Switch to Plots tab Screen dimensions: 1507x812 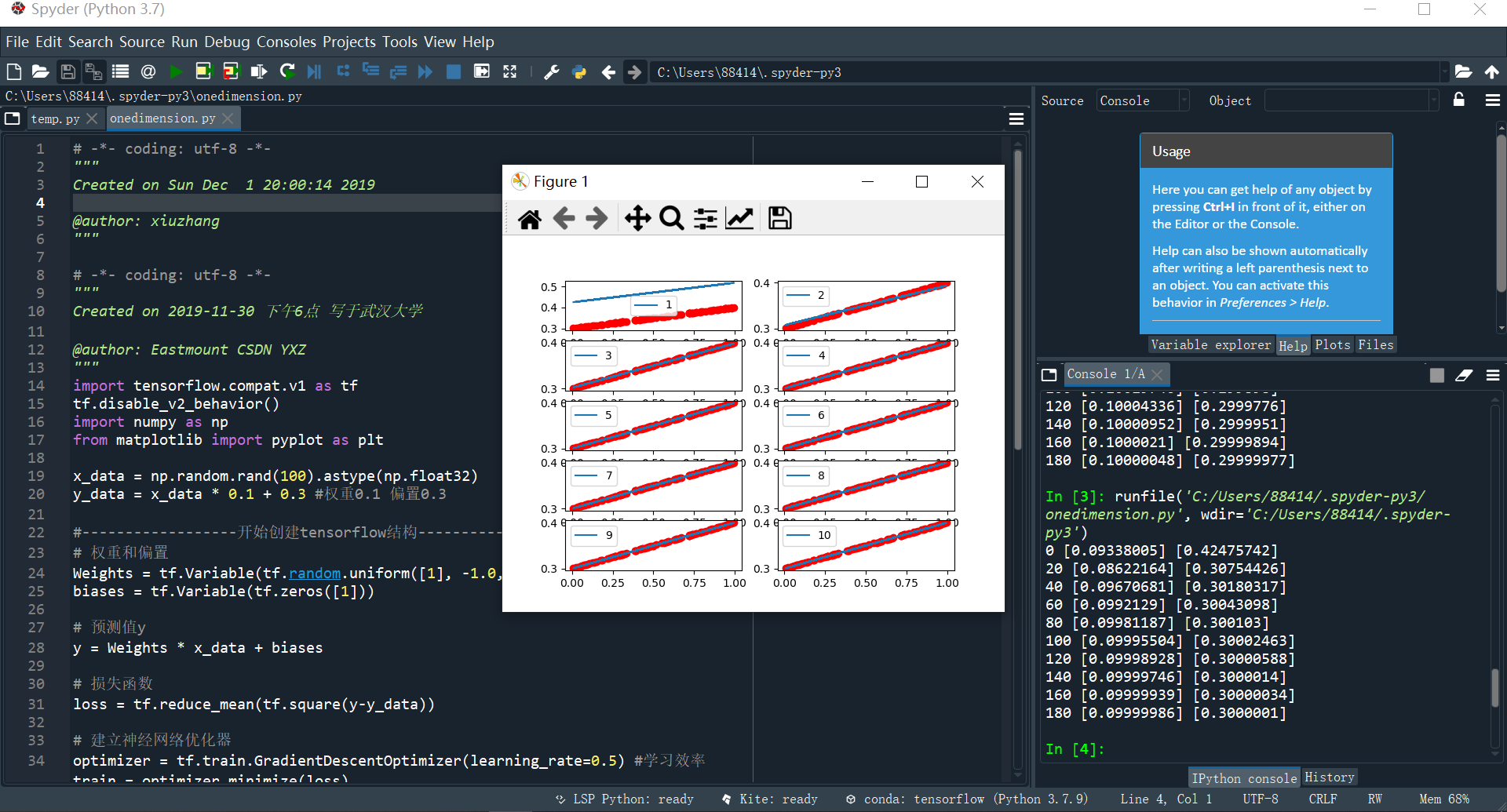tap(1333, 344)
